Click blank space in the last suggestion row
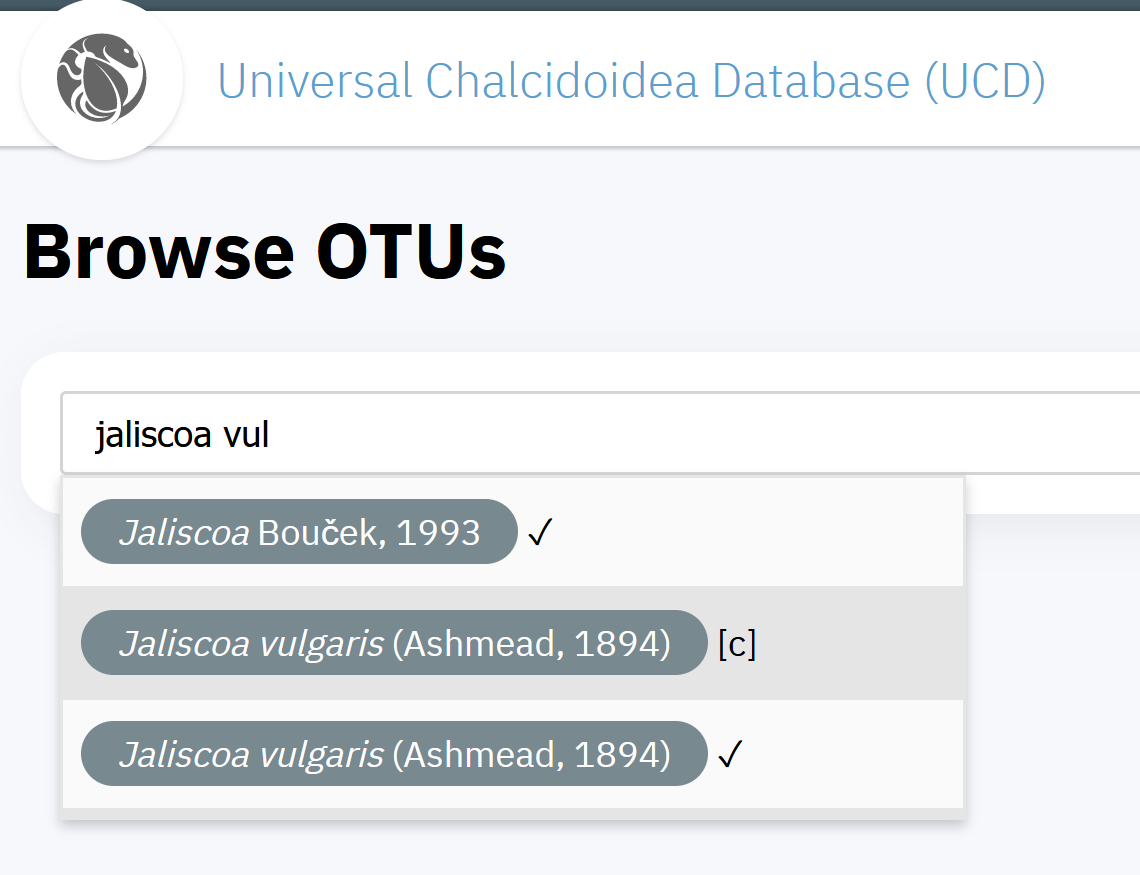Screen dimensions: 1140x875 (851, 754)
